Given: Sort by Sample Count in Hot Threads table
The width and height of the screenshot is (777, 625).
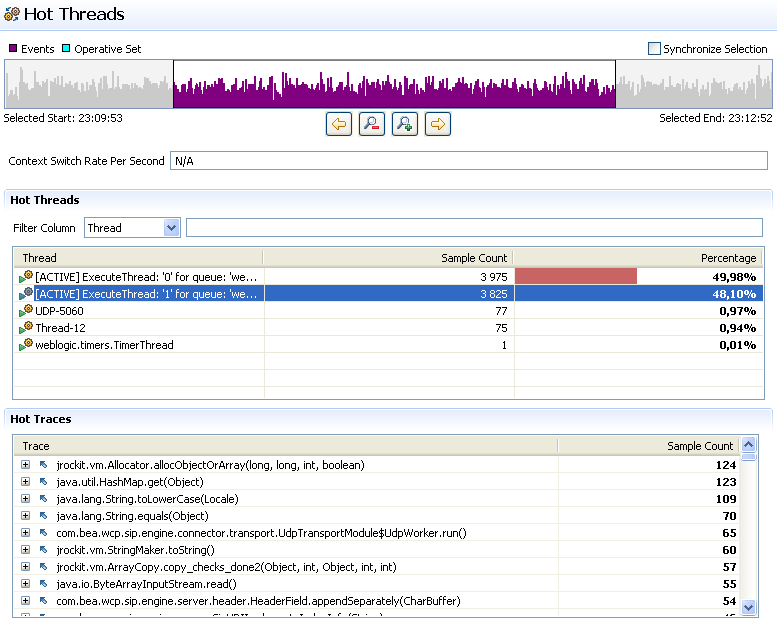Looking at the screenshot, I should pos(388,258).
